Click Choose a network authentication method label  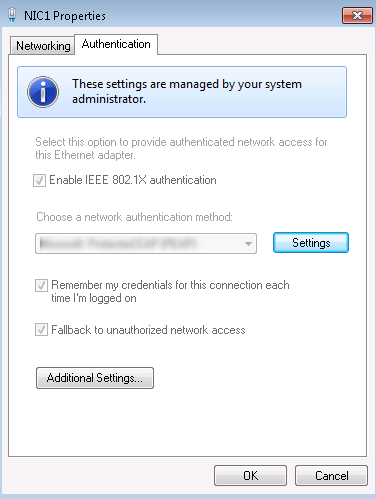click(x=134, y=217)
